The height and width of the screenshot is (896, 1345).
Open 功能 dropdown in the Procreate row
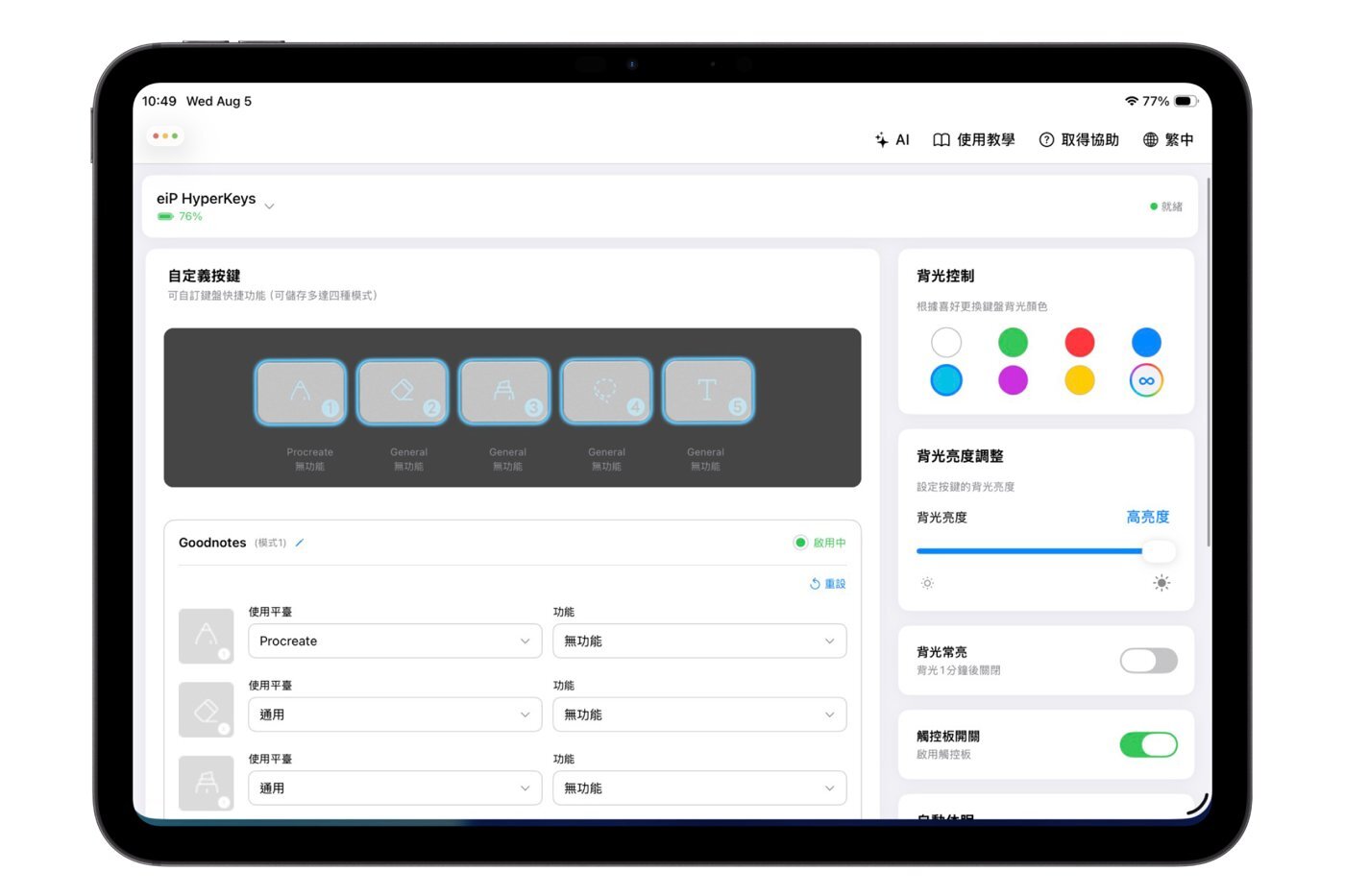click(x=699, y=641)
